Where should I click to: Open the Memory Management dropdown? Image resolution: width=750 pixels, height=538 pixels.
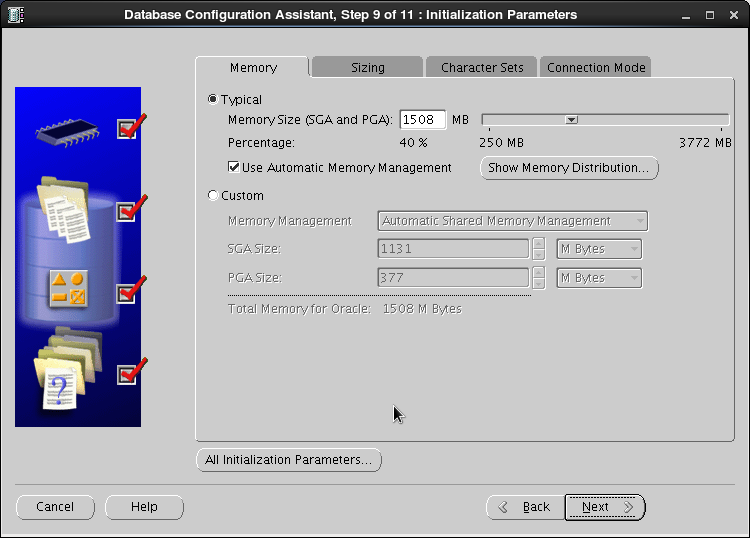[x=513, y=221]
